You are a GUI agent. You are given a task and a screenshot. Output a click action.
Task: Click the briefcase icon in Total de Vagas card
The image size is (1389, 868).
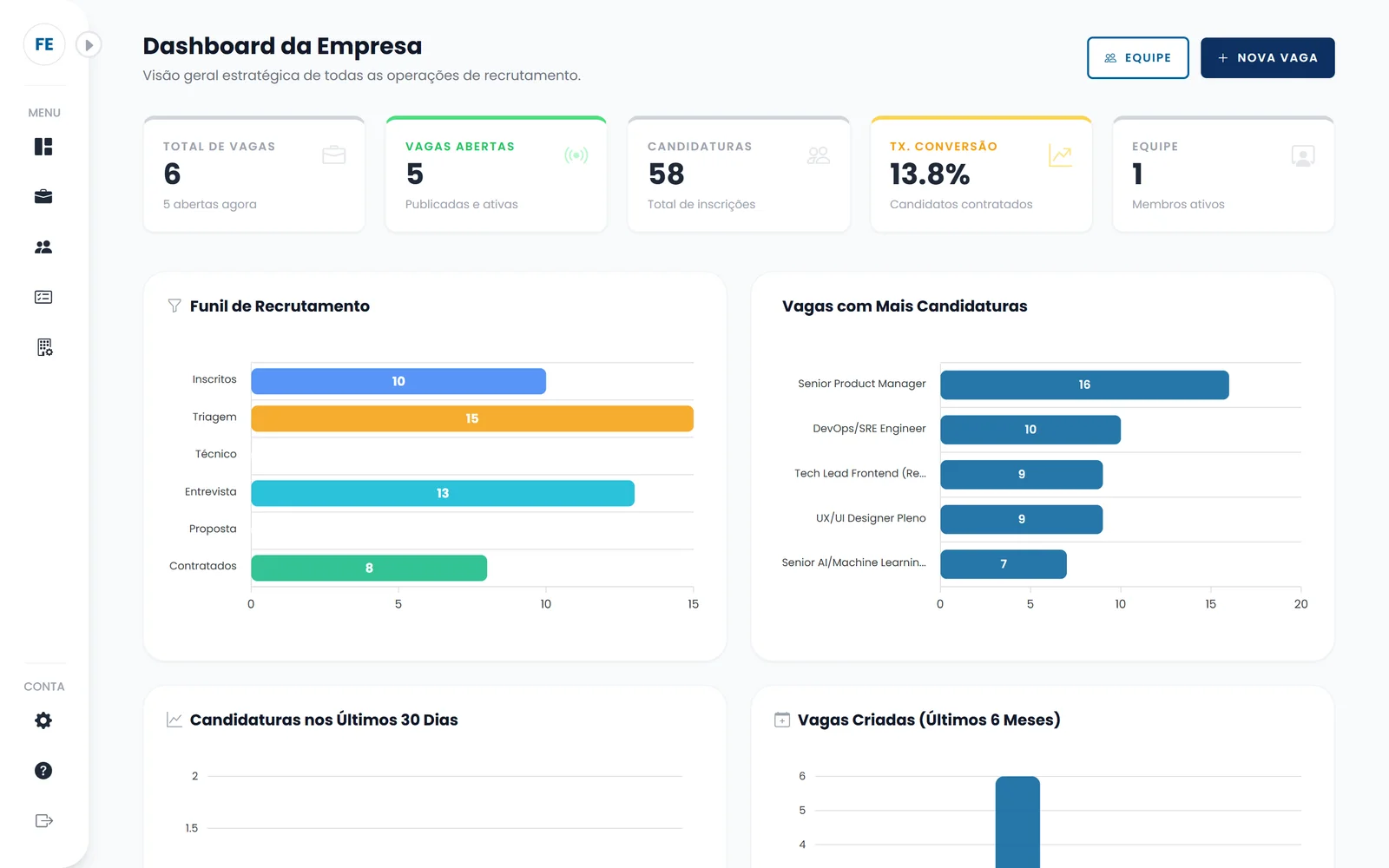tap(334, 155)
